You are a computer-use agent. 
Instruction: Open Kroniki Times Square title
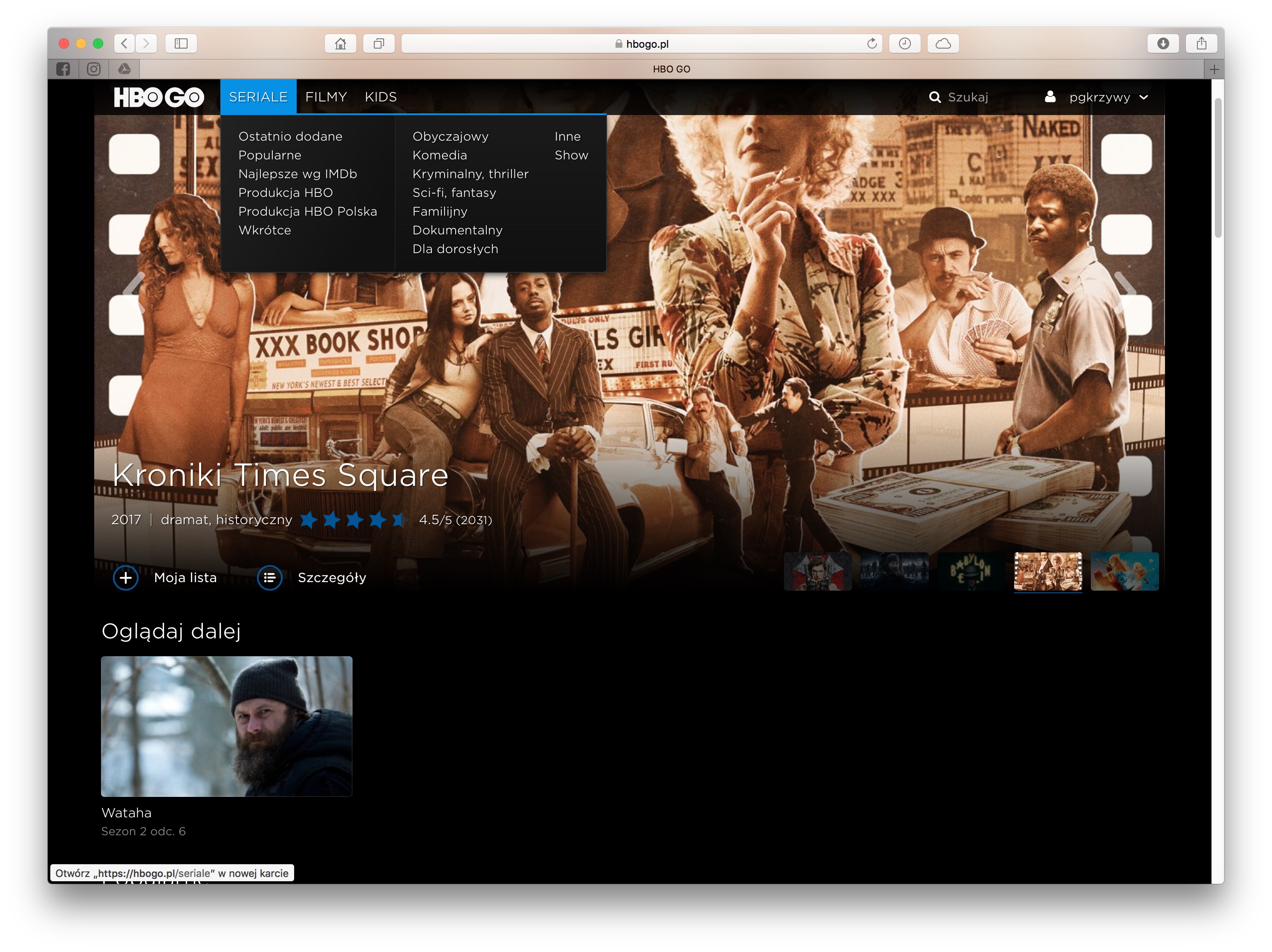280,475
